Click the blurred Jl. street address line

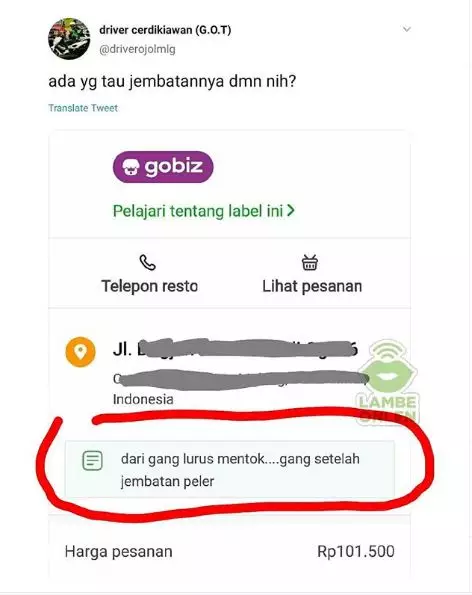coord(235,349)
